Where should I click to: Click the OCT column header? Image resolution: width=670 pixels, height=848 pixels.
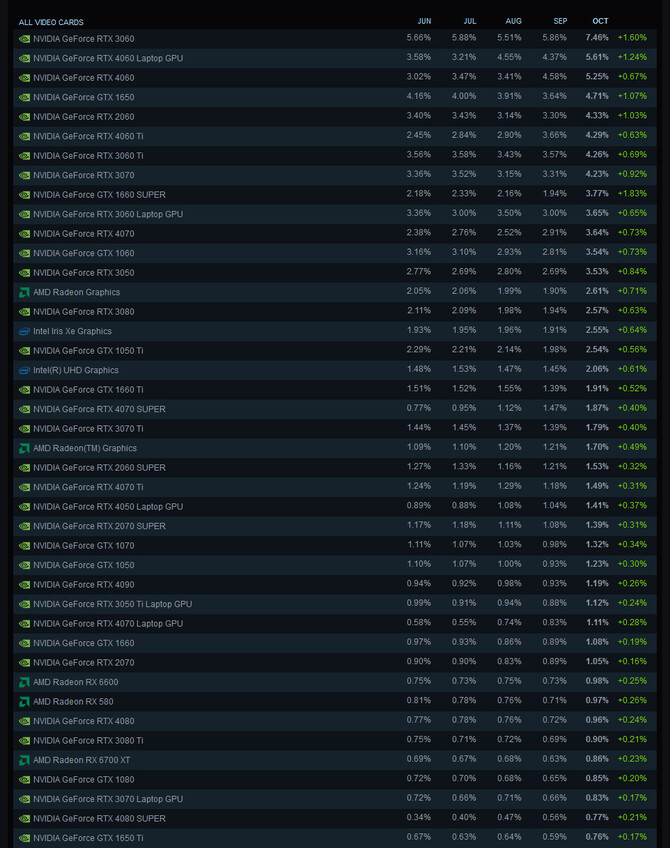(600, 21)
